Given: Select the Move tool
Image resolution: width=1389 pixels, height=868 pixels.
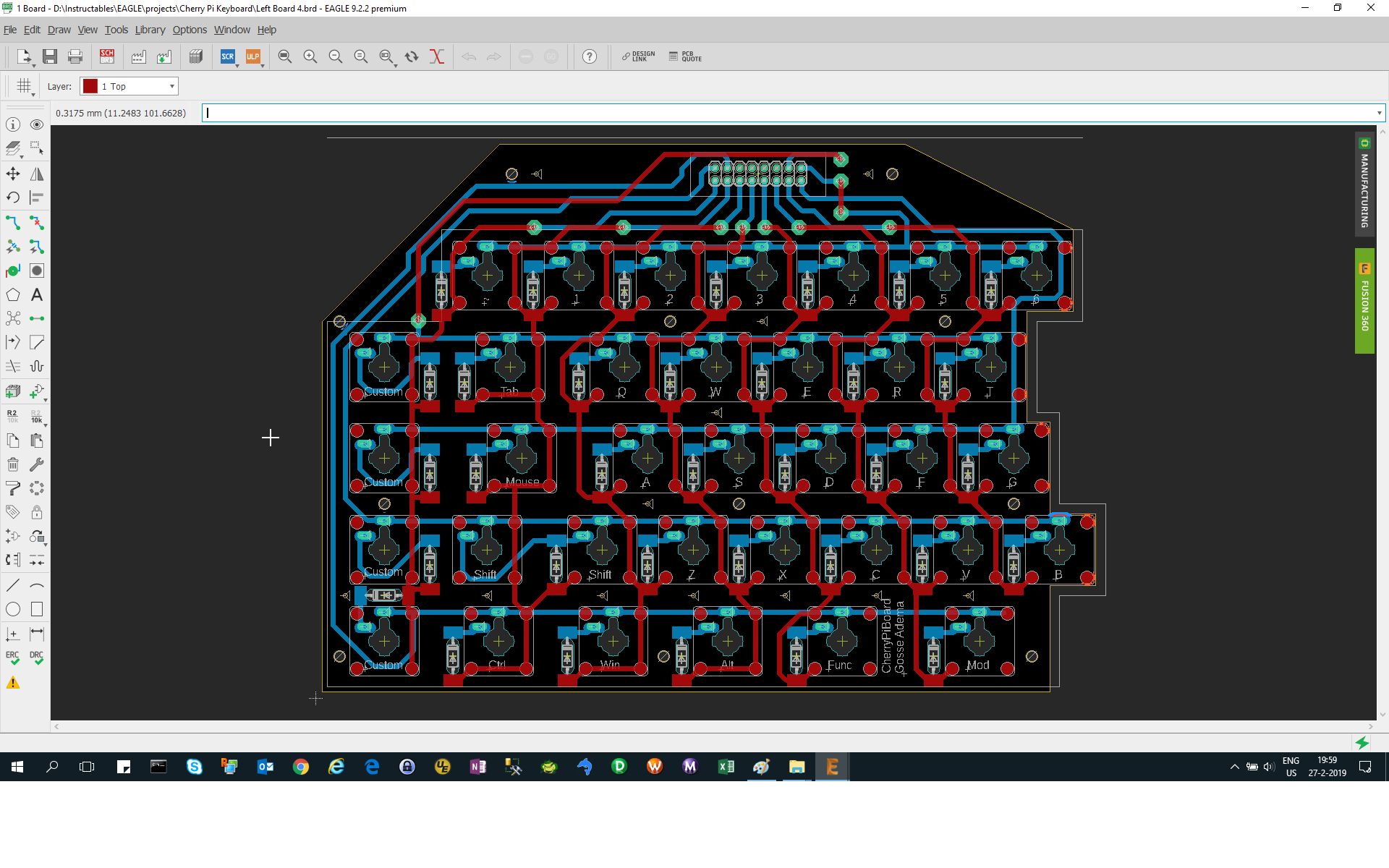Looking at the screenshot, I should tap(12, 174).
